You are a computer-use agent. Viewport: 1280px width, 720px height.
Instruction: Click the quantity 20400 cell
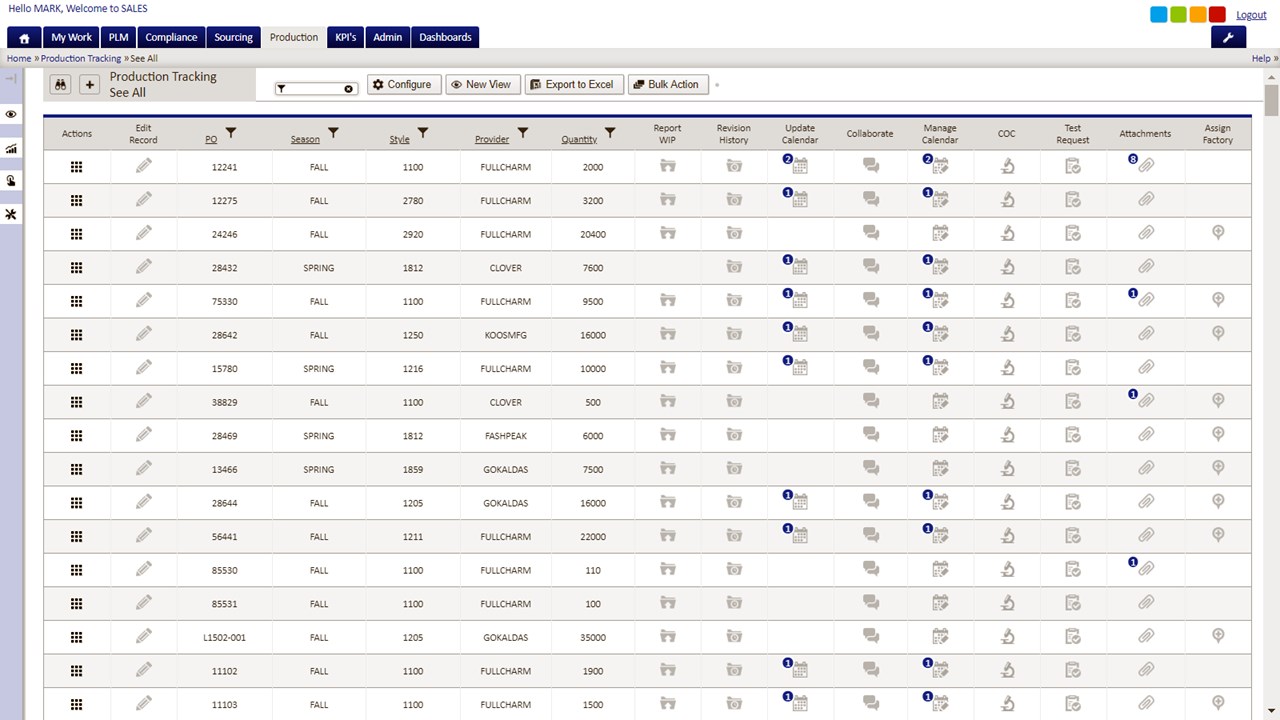(x=593, y=234)
